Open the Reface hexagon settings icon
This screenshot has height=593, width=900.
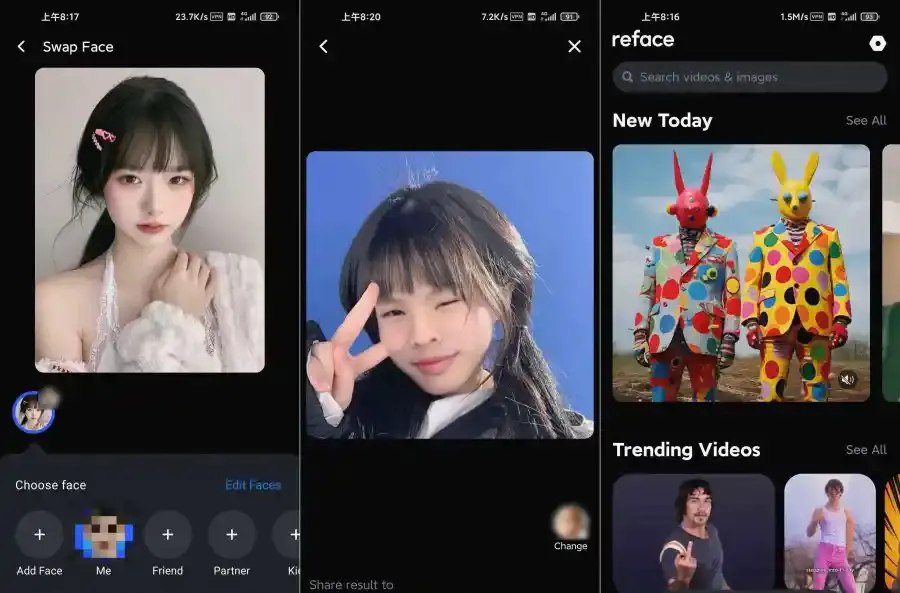point(877,43)
